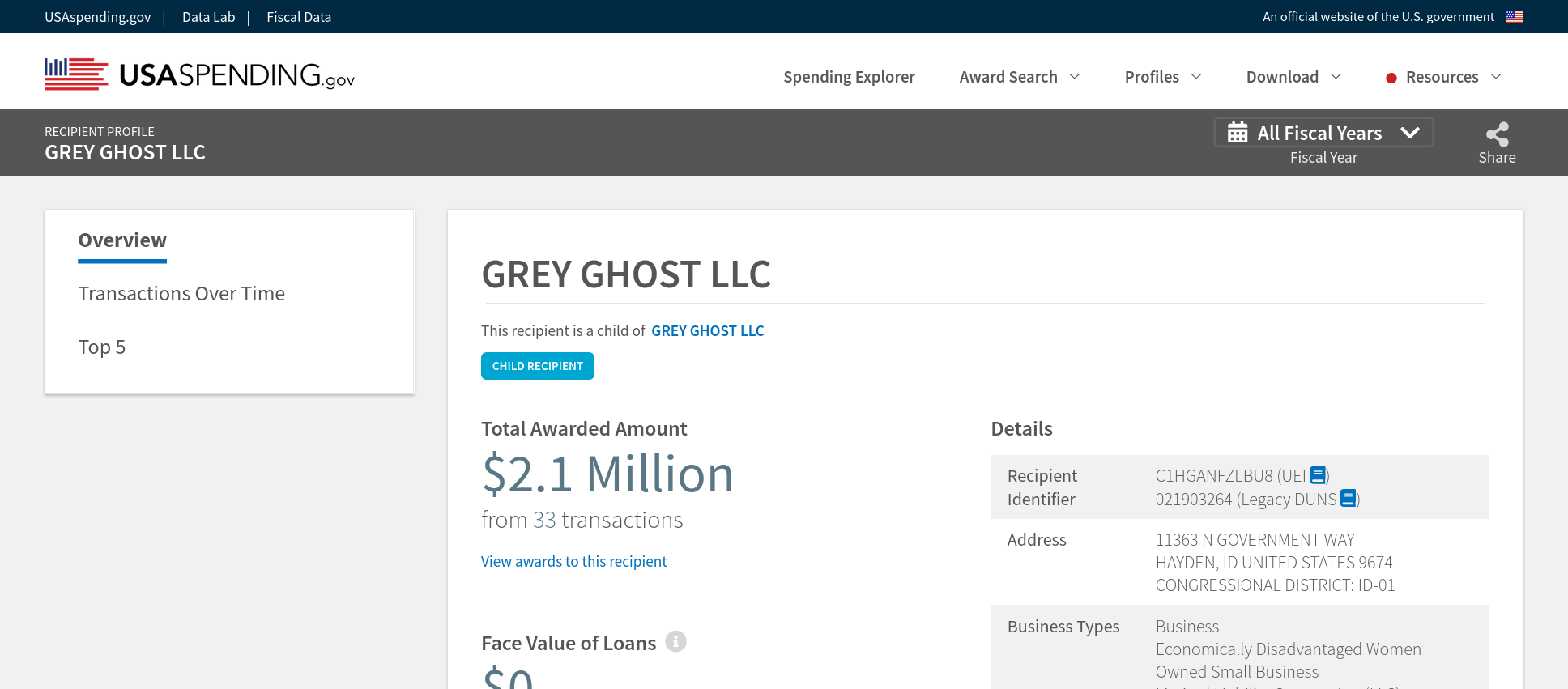Click the $2.1 Million total amount

(x=607, y=474)
